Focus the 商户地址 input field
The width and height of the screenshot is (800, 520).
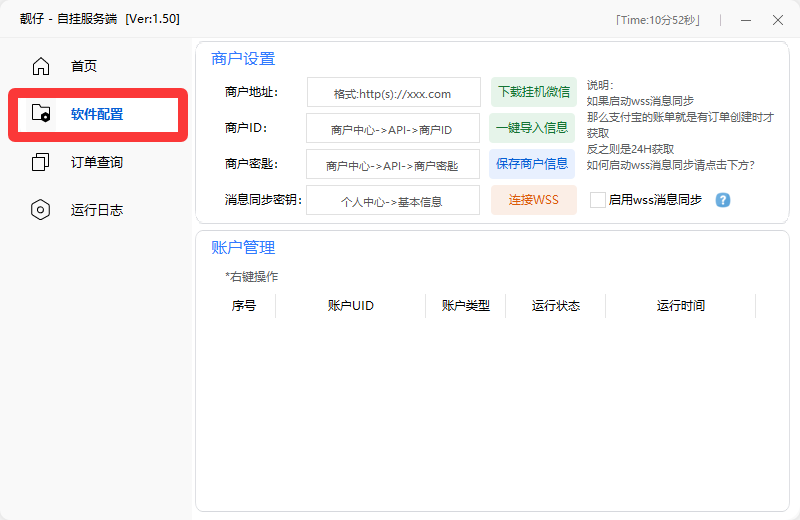pos(393,93)
